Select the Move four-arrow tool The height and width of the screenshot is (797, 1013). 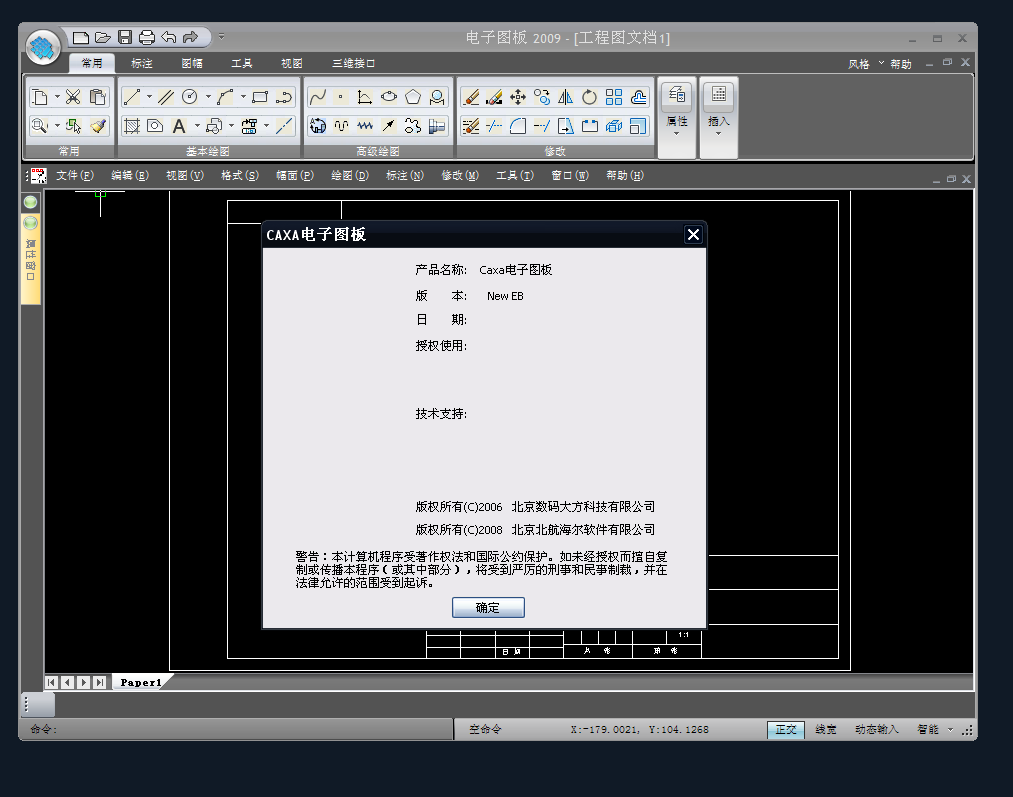[517, 97]
